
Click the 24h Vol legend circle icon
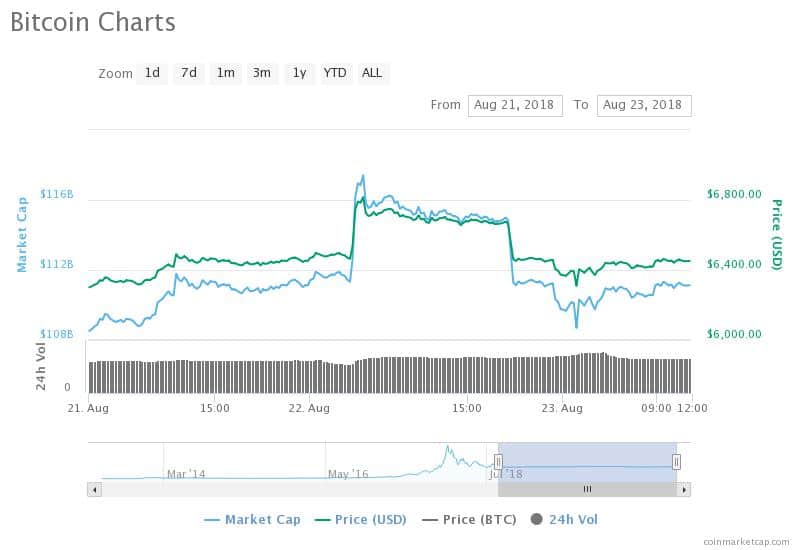[x=537, y=519]
